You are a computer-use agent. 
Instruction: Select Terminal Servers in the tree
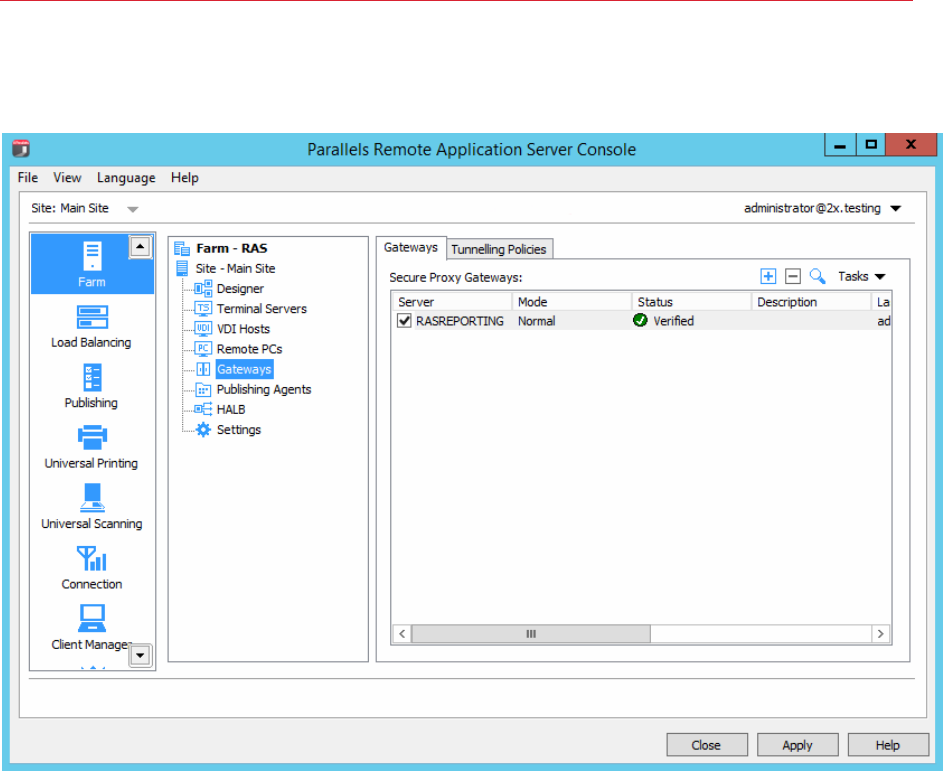tap(262, 309)
